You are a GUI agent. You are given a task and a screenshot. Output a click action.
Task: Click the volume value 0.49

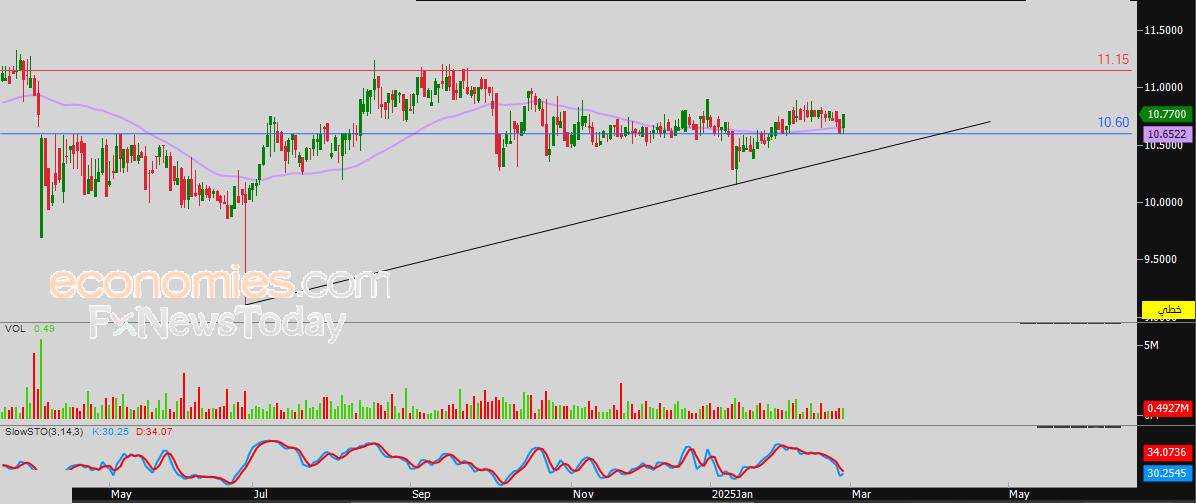point(43,329)
